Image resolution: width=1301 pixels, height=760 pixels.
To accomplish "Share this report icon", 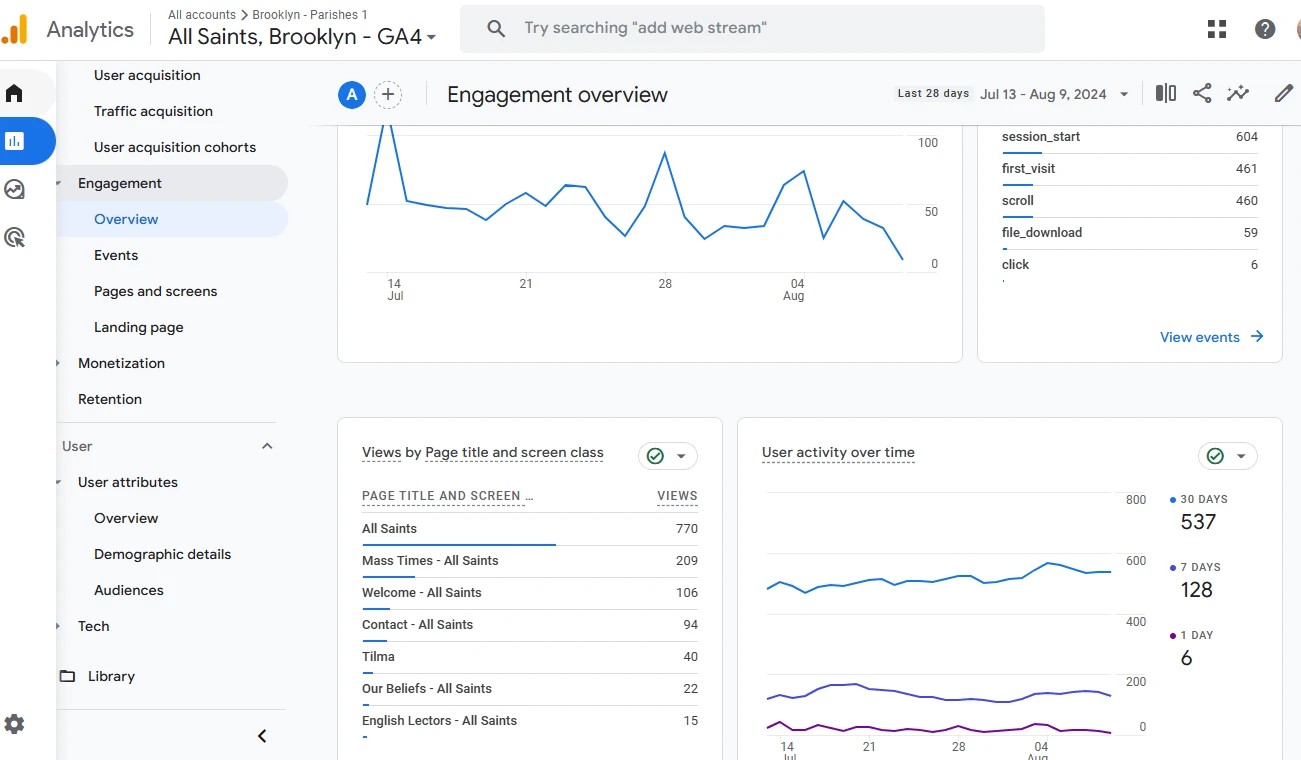I will coord(1202,93).
